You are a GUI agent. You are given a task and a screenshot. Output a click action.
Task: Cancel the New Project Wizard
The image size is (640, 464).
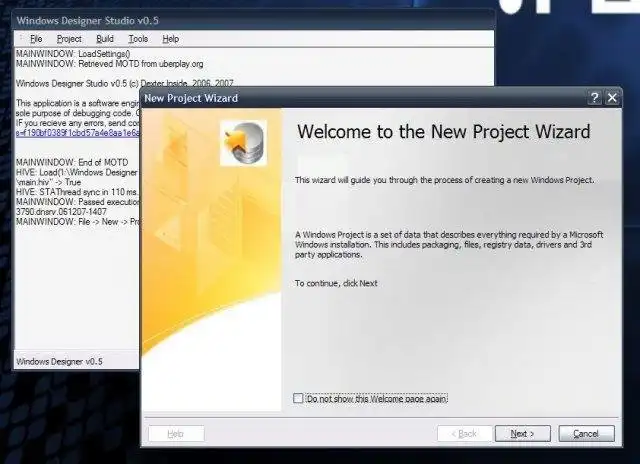point(586,433)
